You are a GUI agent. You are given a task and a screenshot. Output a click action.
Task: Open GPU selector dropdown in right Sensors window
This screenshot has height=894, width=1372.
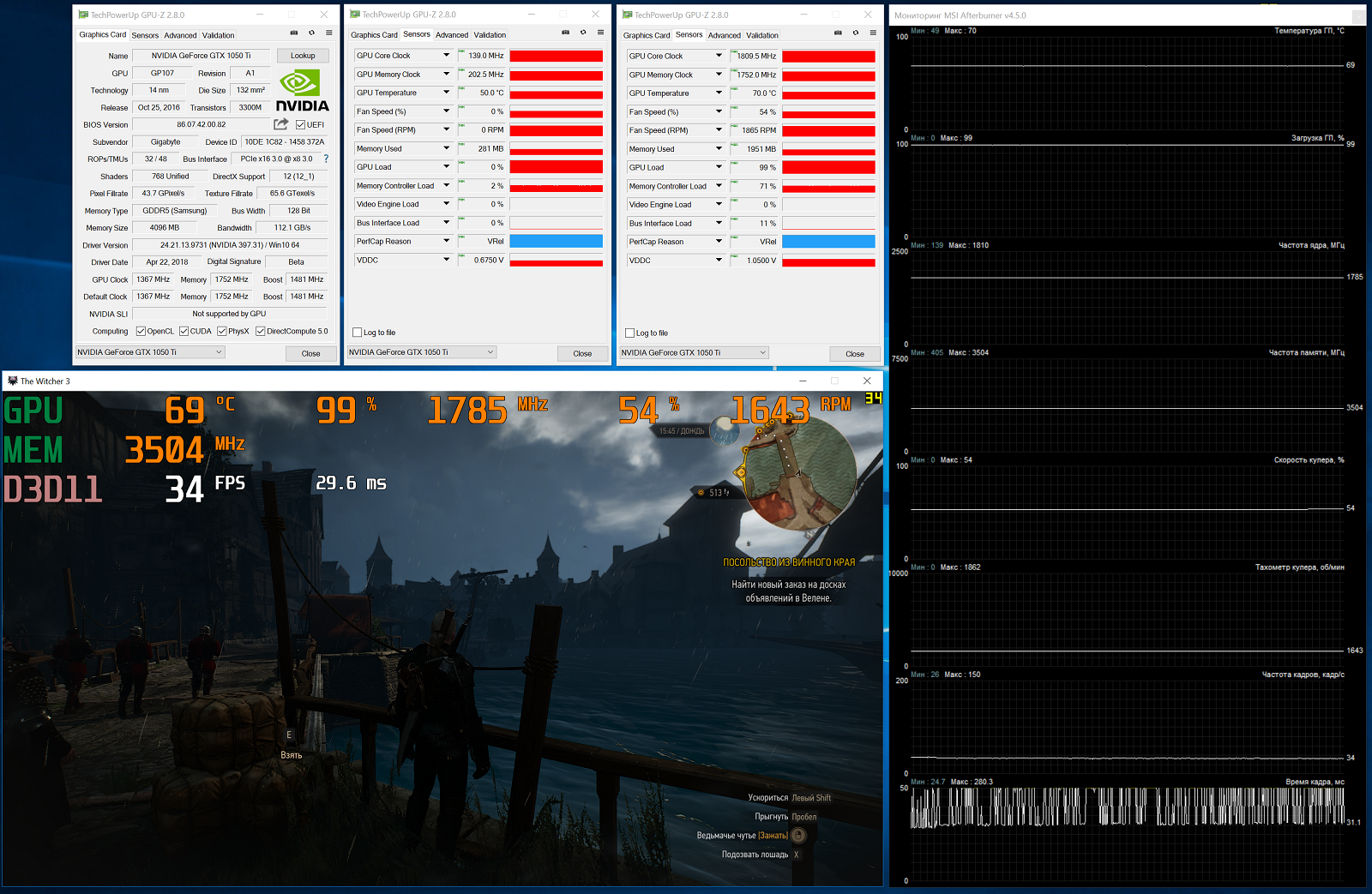click(695, 352)
